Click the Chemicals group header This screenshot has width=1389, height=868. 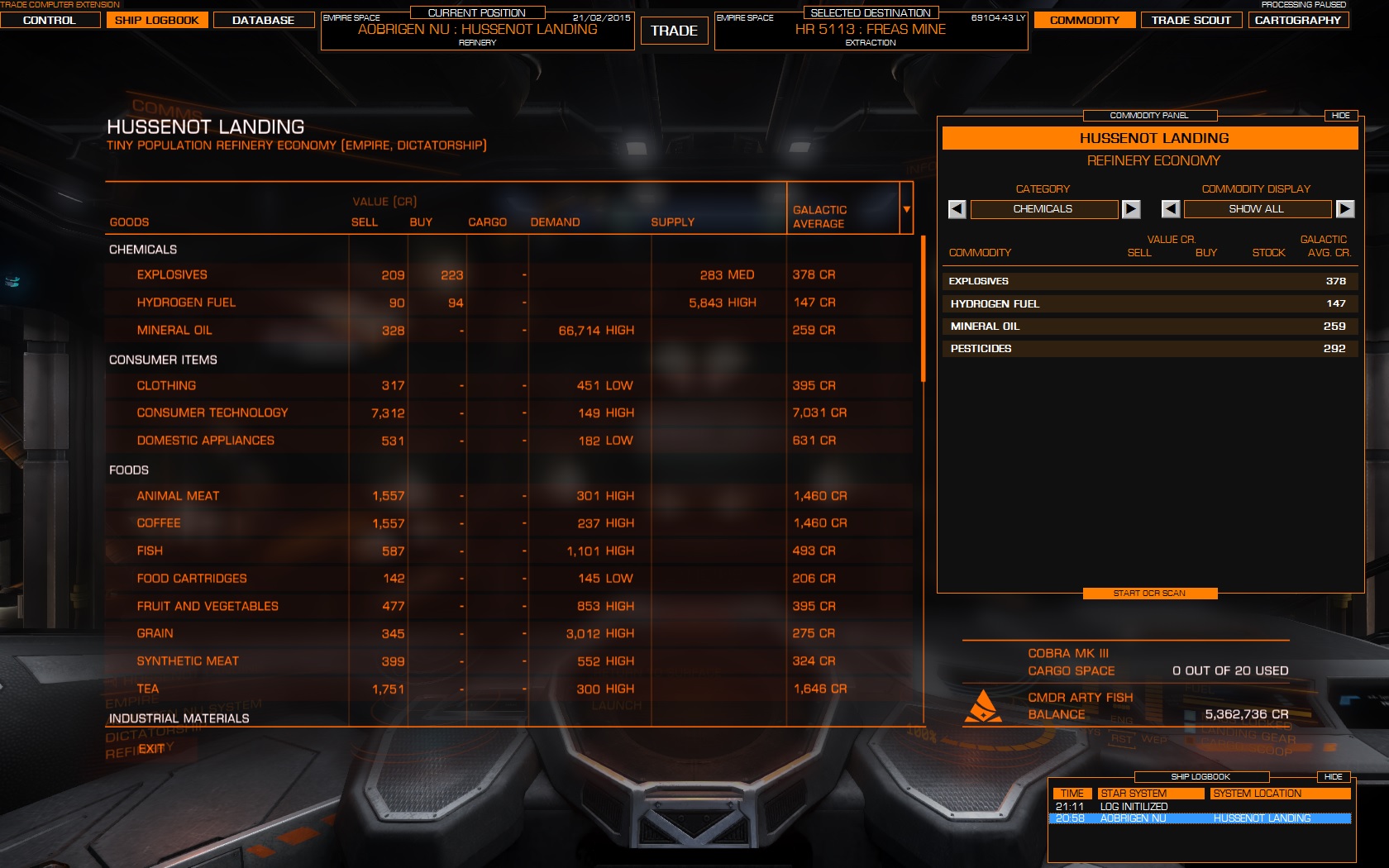point(143,250)
